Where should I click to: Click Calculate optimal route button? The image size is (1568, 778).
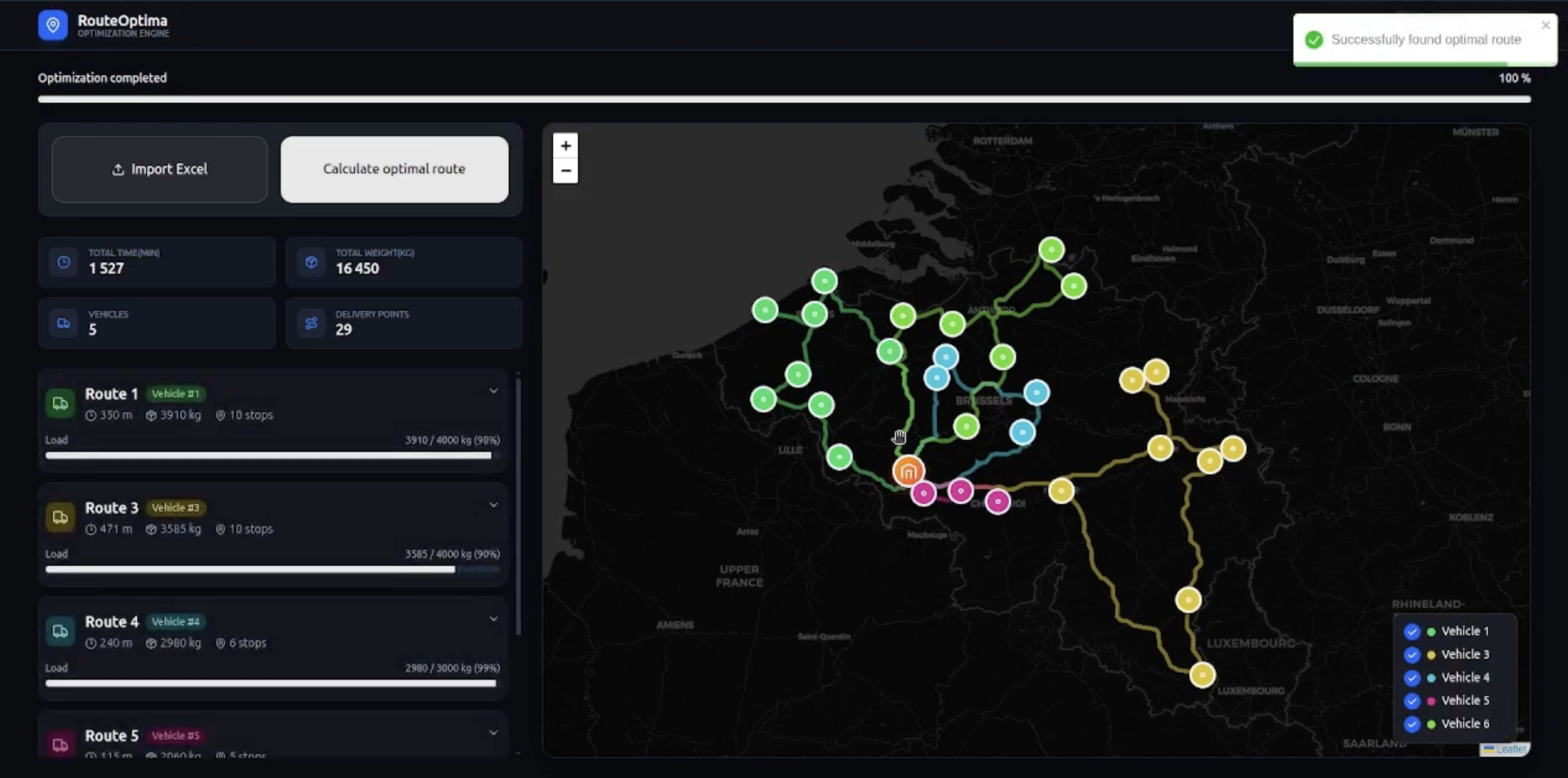394,169
